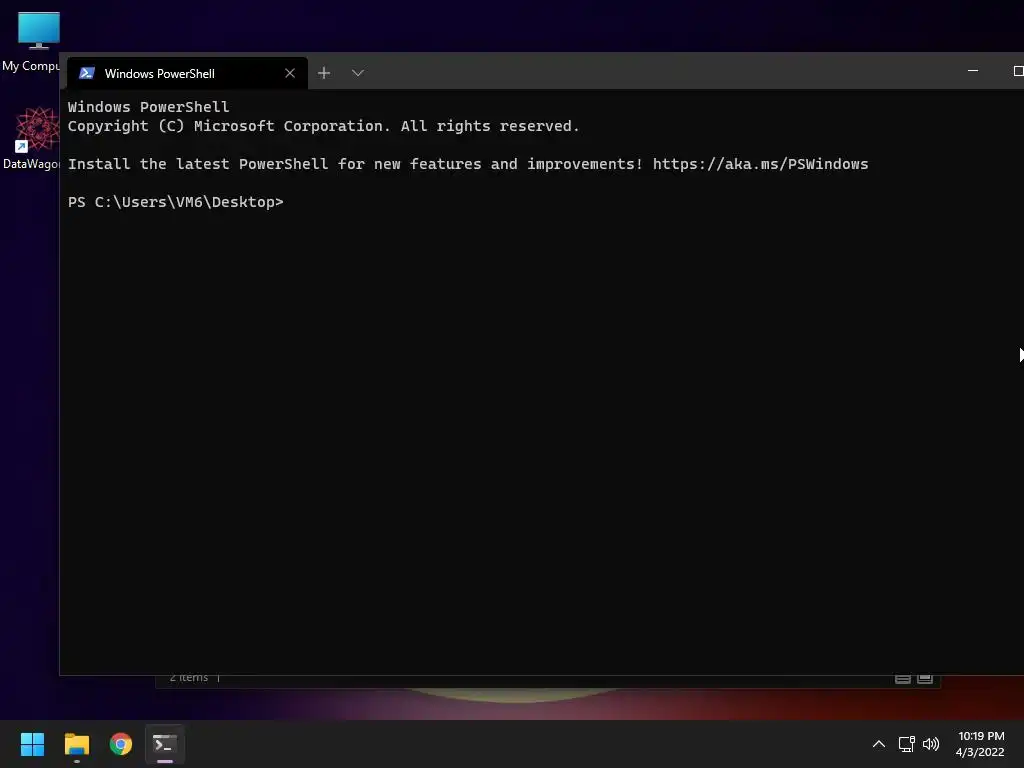Show hidden system tray icons
Screen dimensions: 1024x768
pyautogui.click(x=879, y=744)
